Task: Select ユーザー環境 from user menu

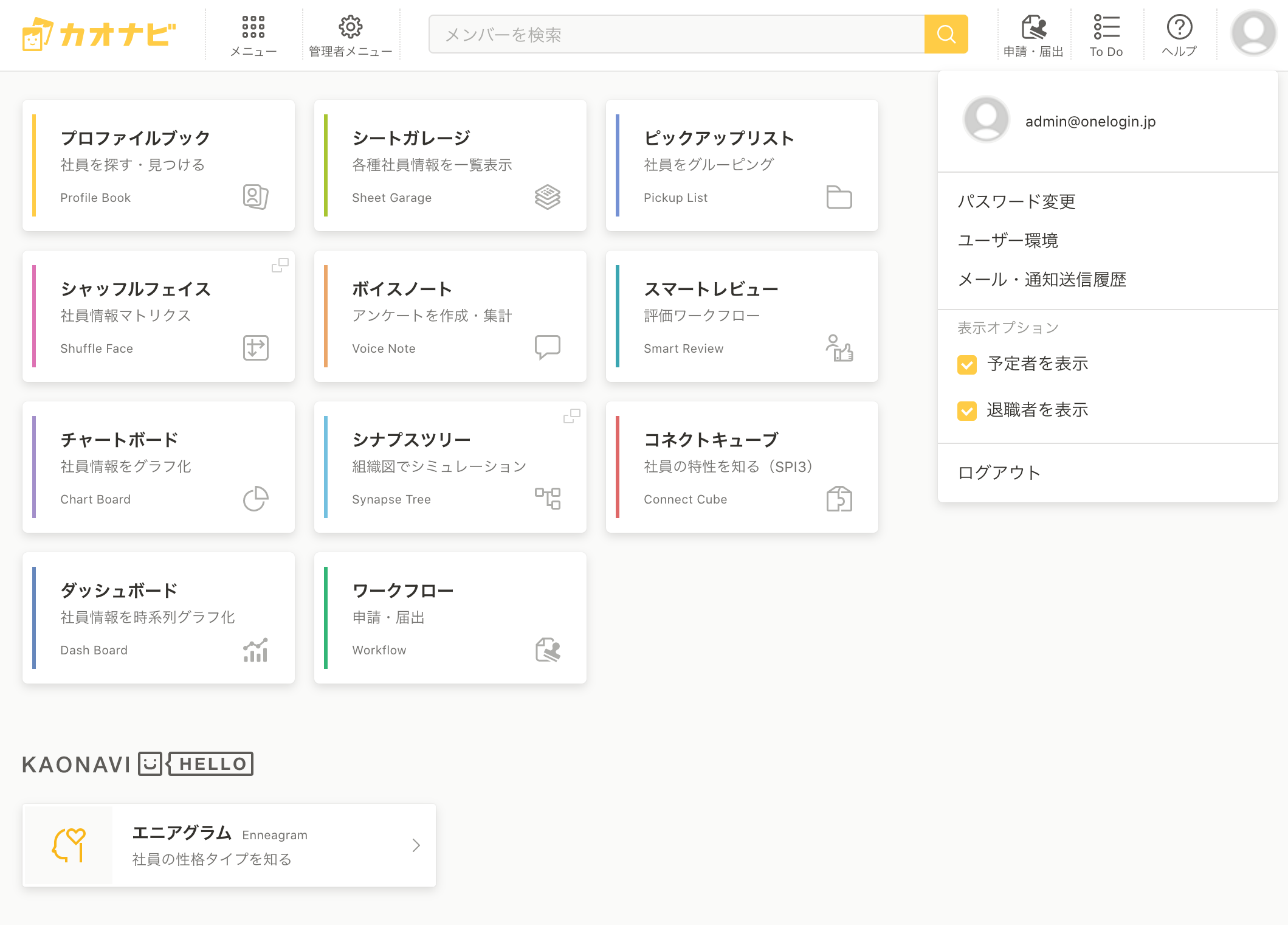Action: [x=1008, y=240]
